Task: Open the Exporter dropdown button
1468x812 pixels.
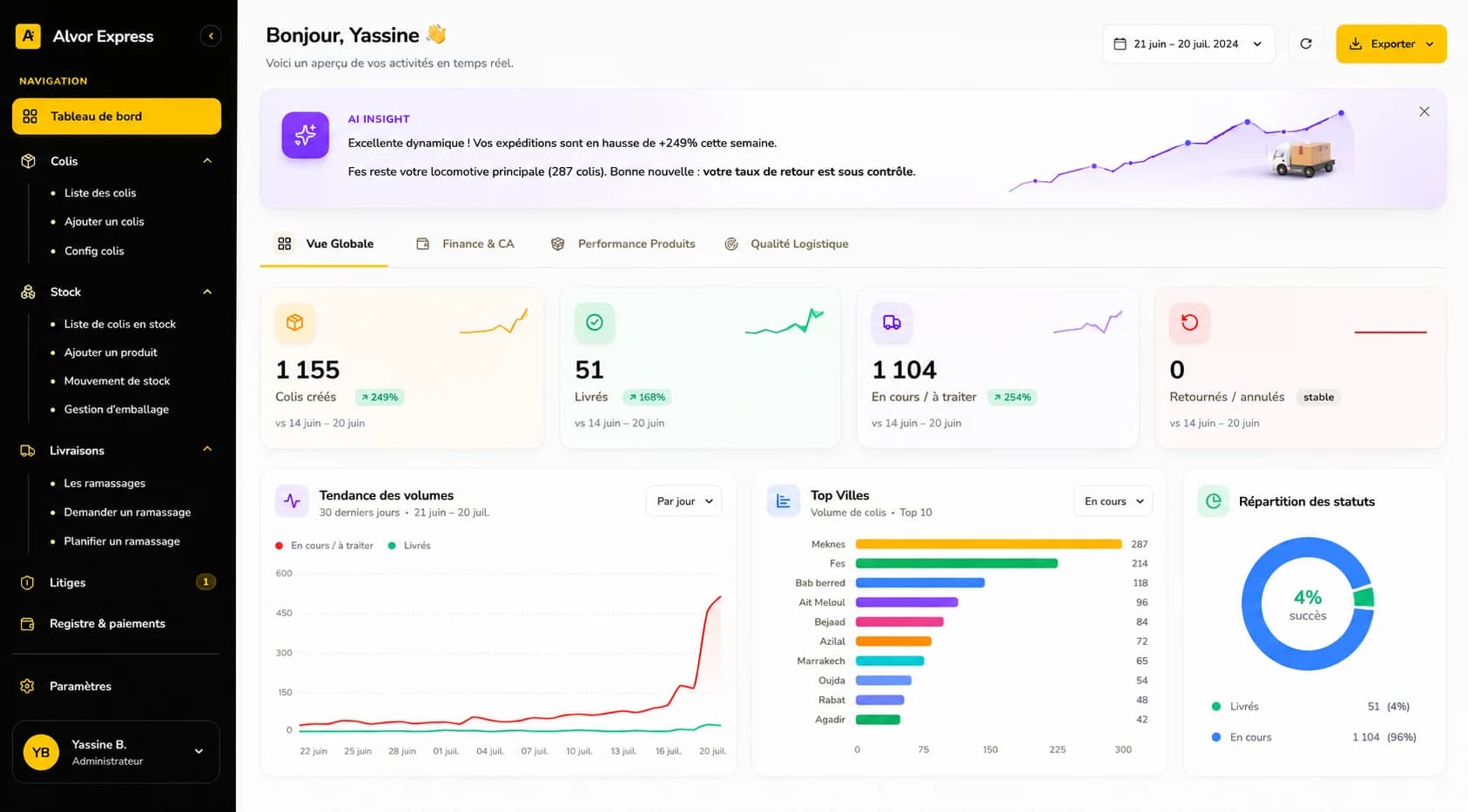Action: coord(1391,44)
